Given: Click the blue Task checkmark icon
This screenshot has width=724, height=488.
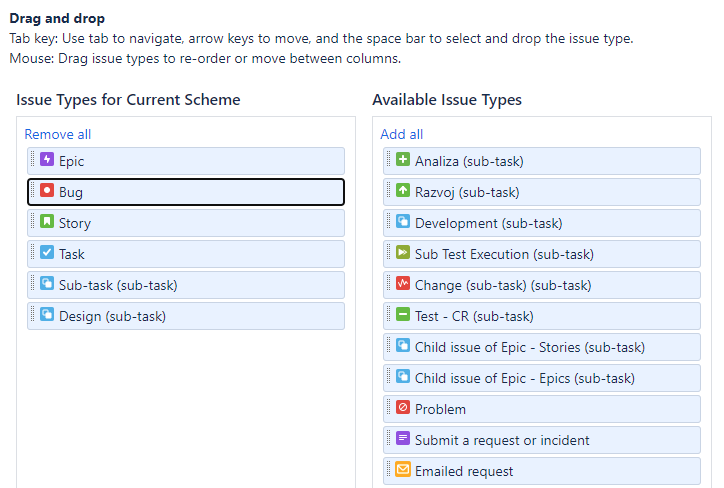Looking at the screenshot, I should click(x=46, y=253).
